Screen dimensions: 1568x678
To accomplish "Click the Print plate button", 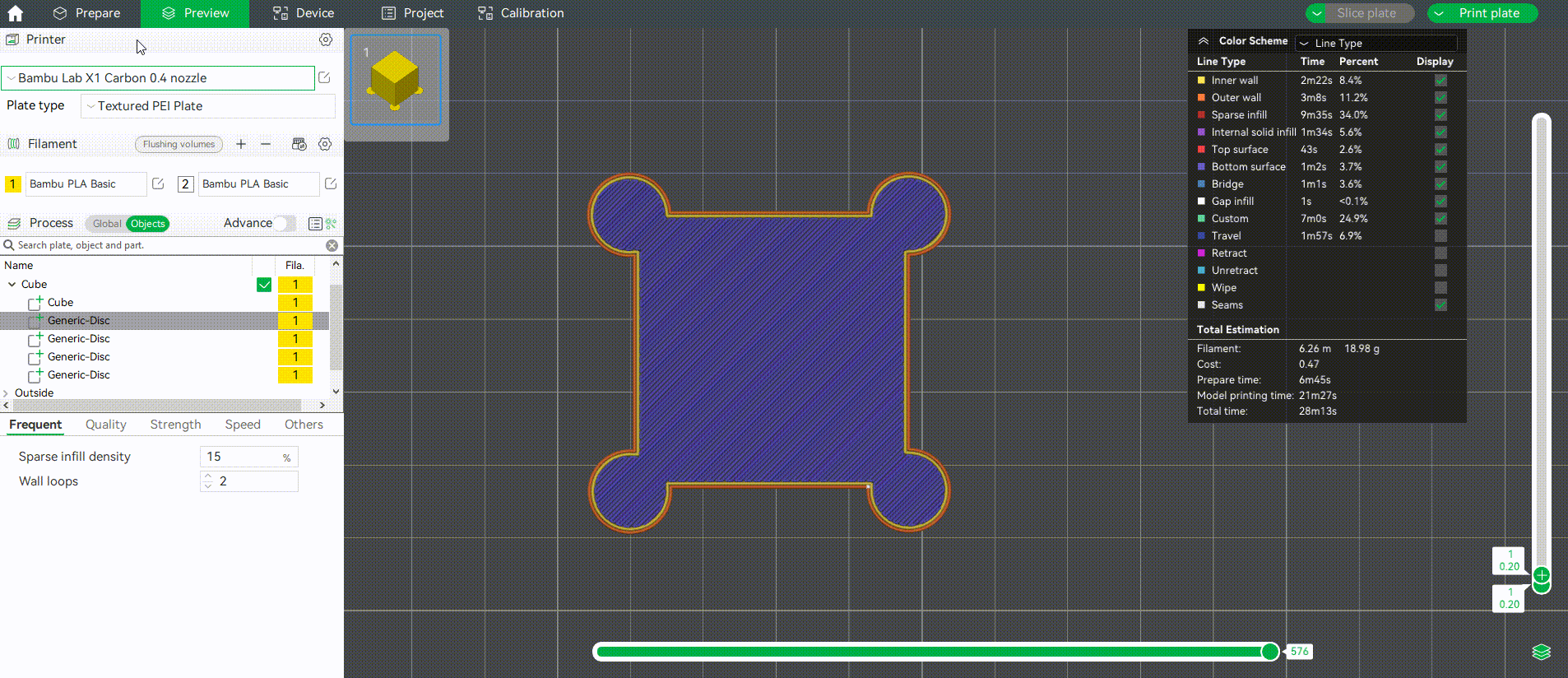I will pyautogui.click(x=1489, y=13).
